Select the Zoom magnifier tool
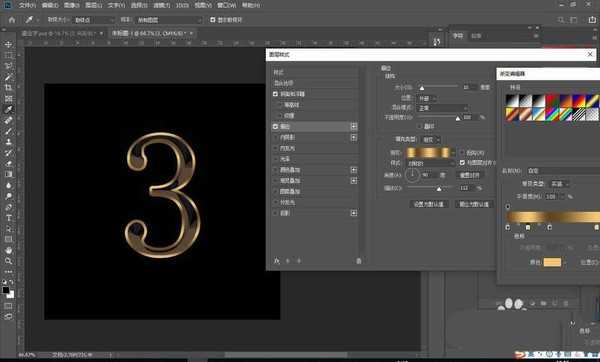The width and height of the screenshot is (600, 362). tap(8, 261)
